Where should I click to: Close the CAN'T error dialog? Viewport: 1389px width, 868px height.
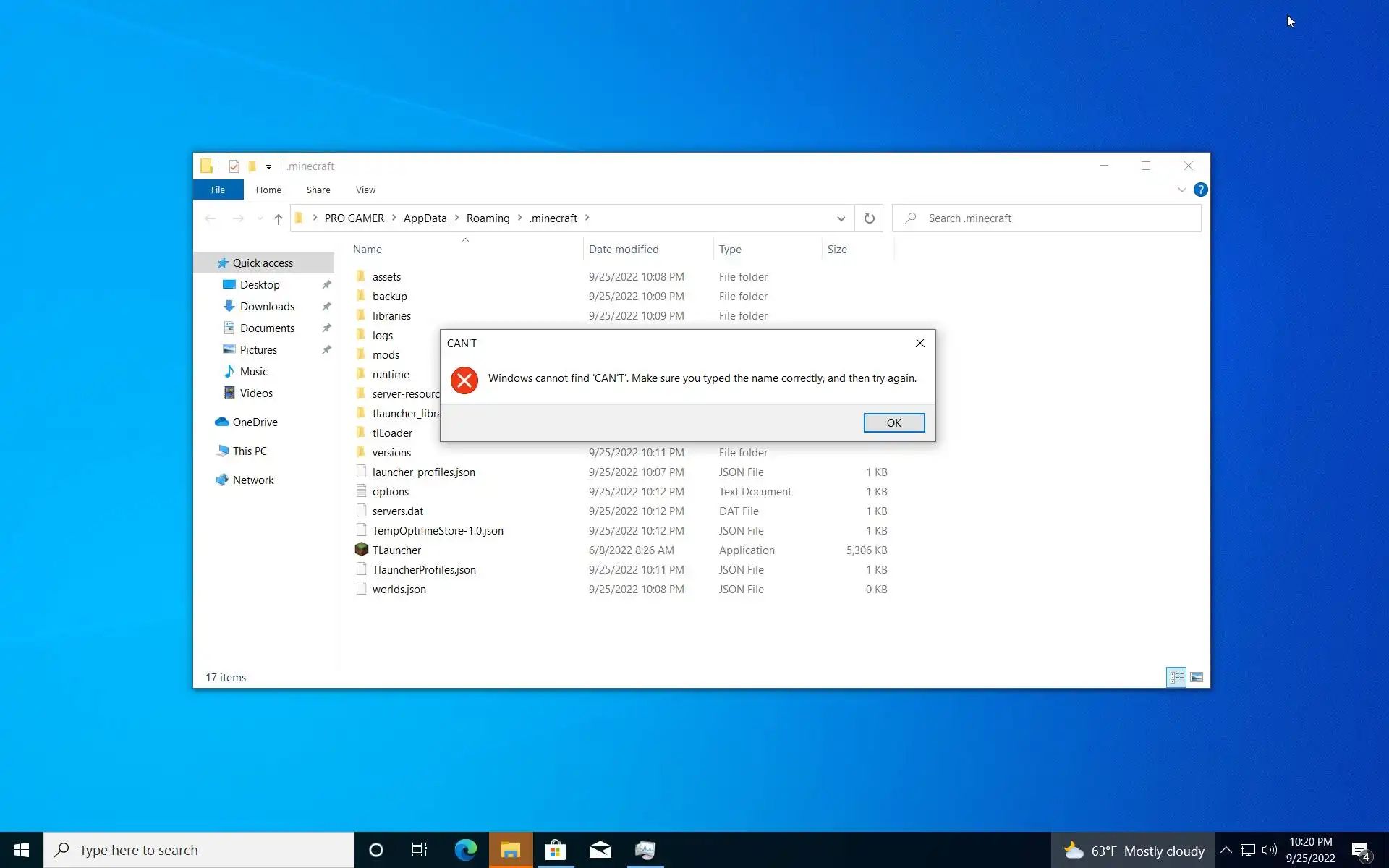[919, 343]
